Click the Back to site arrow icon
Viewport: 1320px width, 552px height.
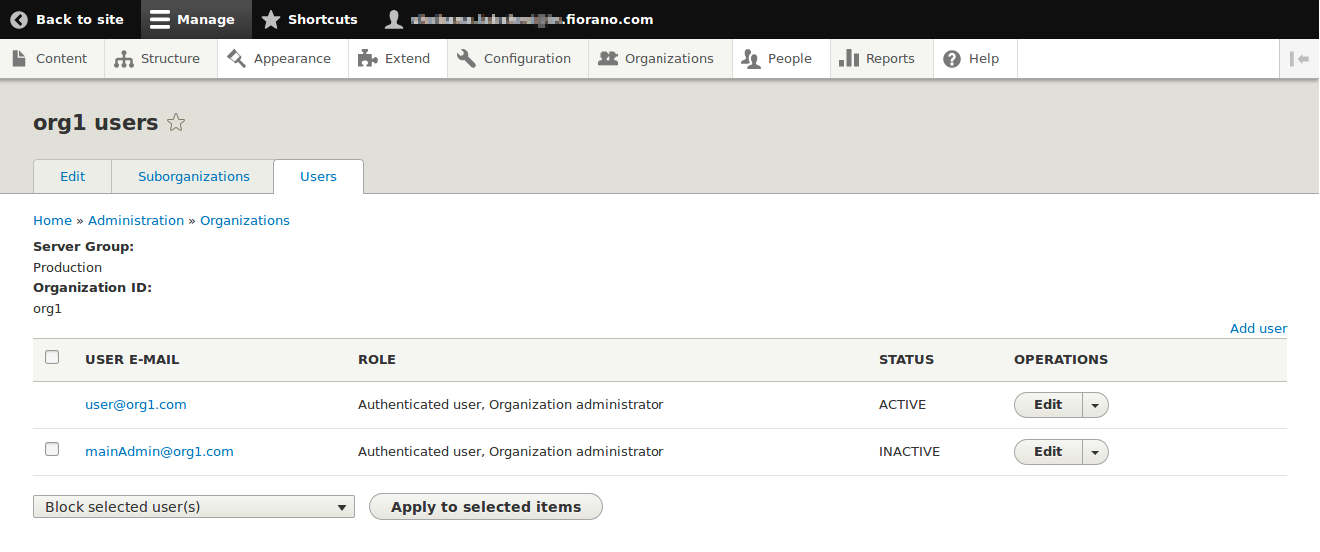(19, 19)
